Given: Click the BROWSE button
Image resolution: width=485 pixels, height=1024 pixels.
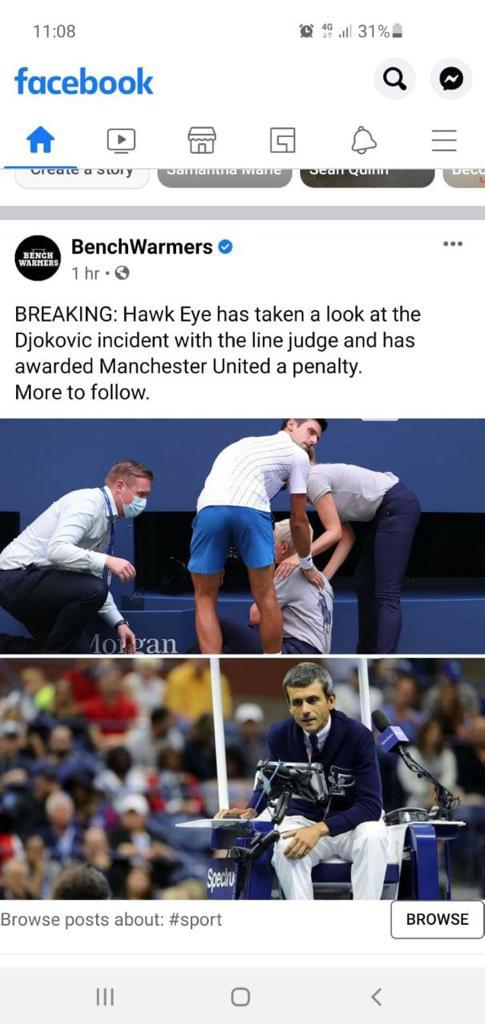Looking at the screenshot, I should pyautogui.click(x=437, y=920).
